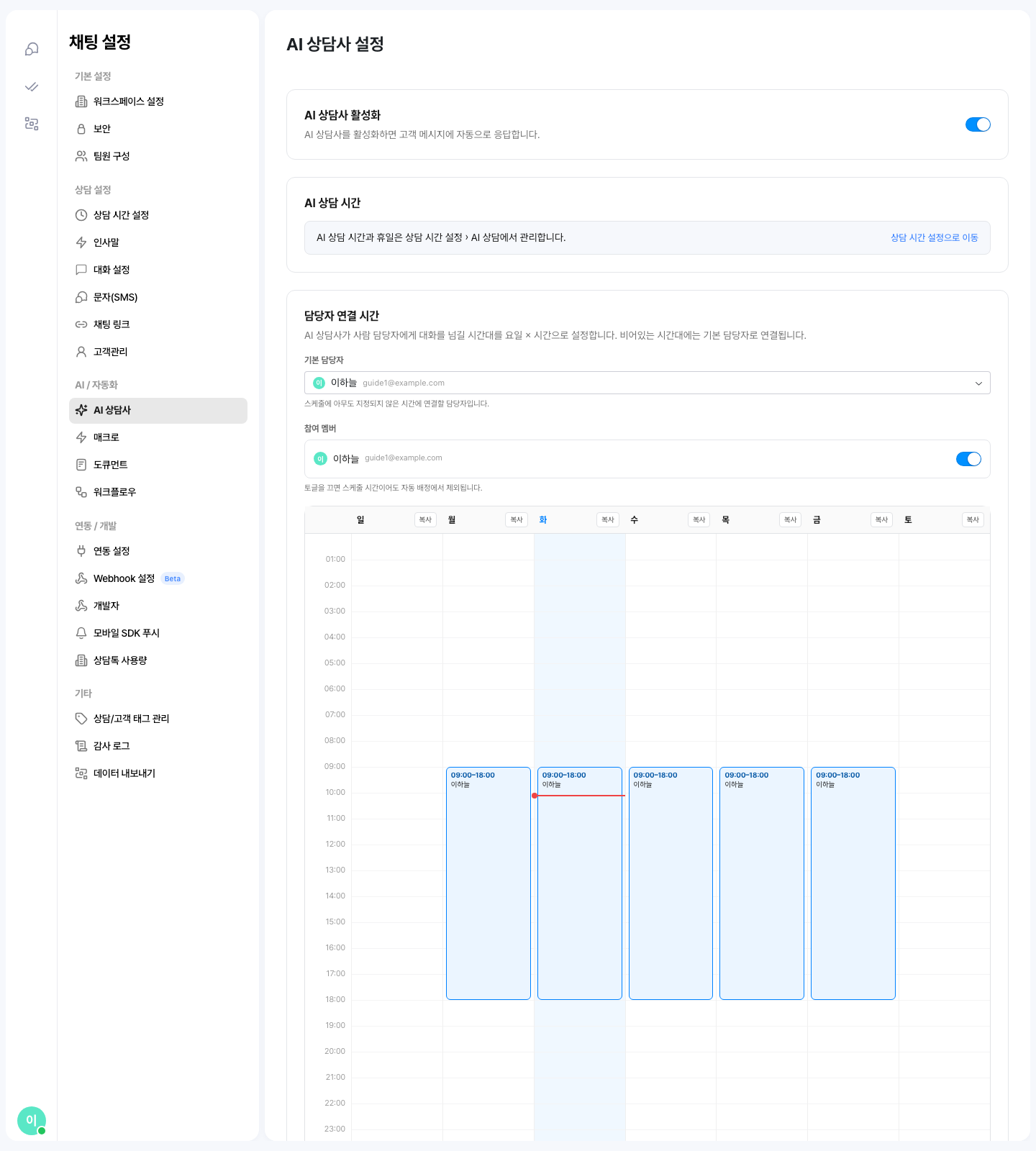The image size is (1036, 1151).
Task: Click the 문자(SMS) icon
Action: [x=81, y=297]
